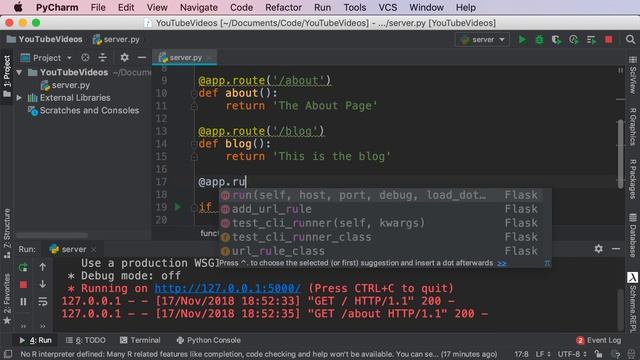The image size is (640, 360).
Task: Open the Apple menu
Action: (x=18, y=7)
